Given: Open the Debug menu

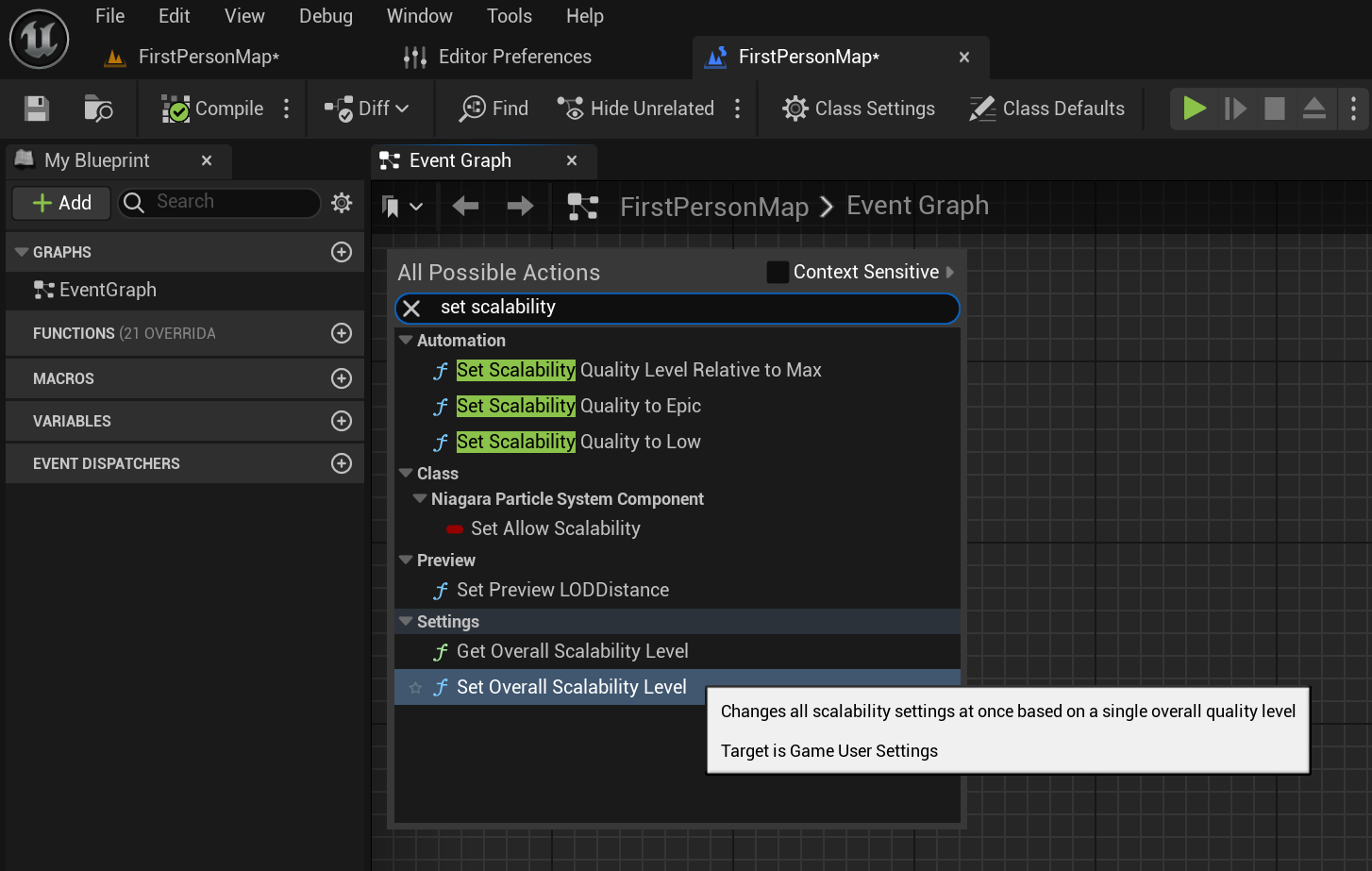Looking at the screenshot, I should (x=325, y=15).
